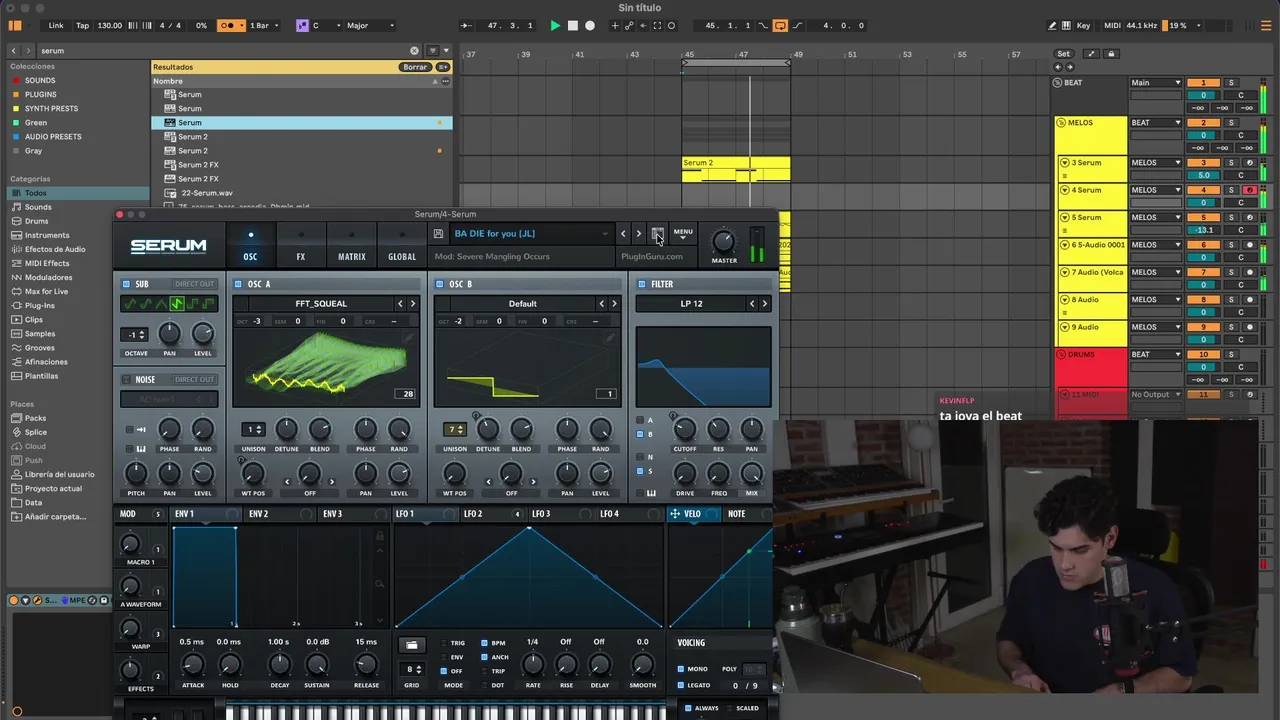Toggle the LEGATO voicing checkbox

coord(681,685)
